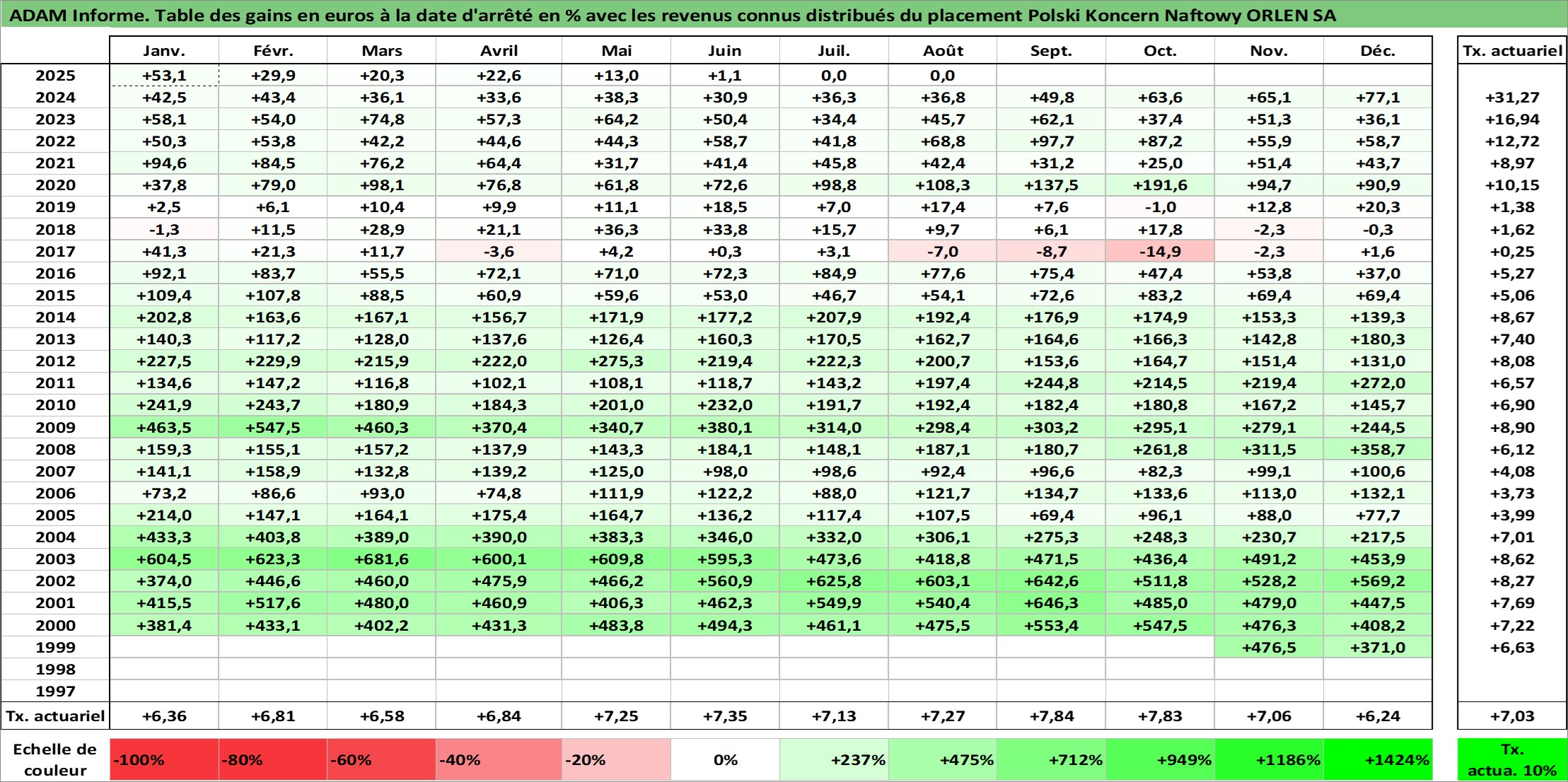Image resolution: width=1568 pixels, height=782 pixels.
Task: Select the +53,1 cell for January 2025
Action: [x=164, y=76]
